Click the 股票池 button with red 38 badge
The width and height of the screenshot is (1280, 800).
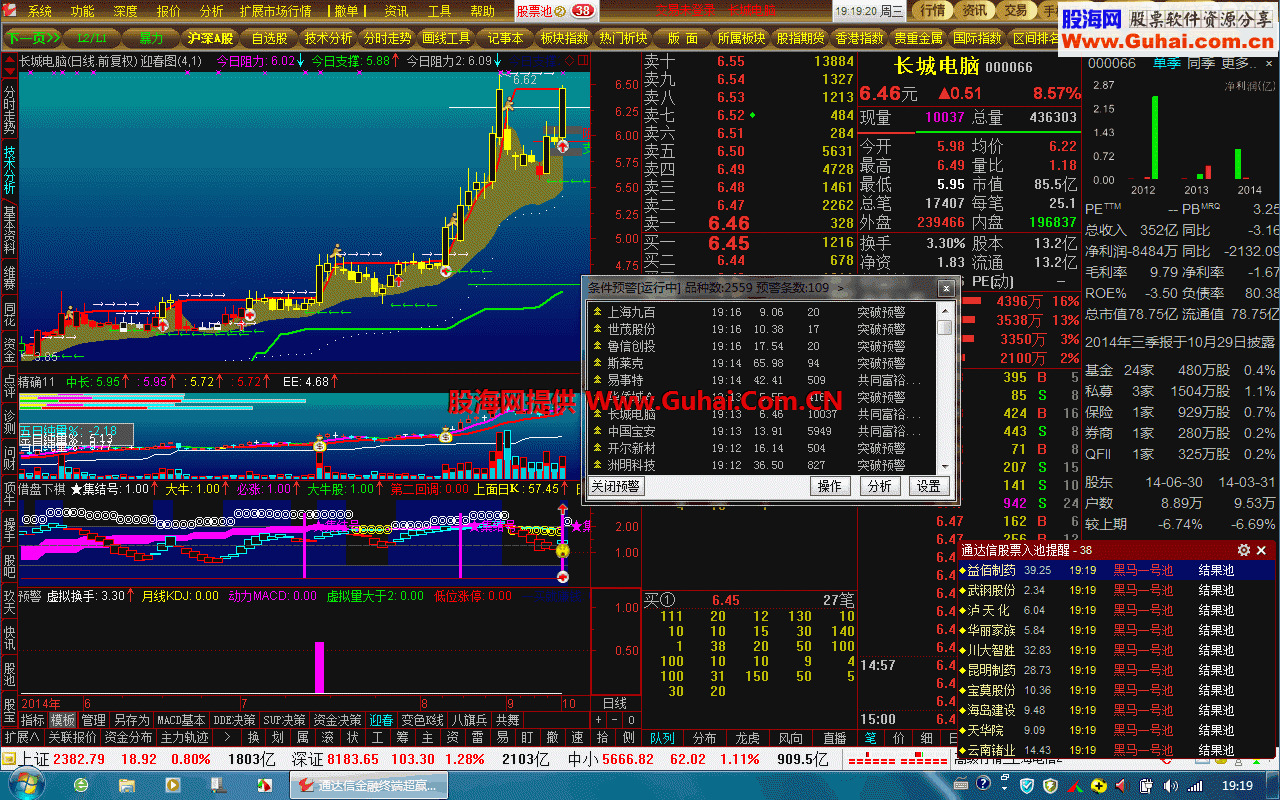[x=556, y=11]
